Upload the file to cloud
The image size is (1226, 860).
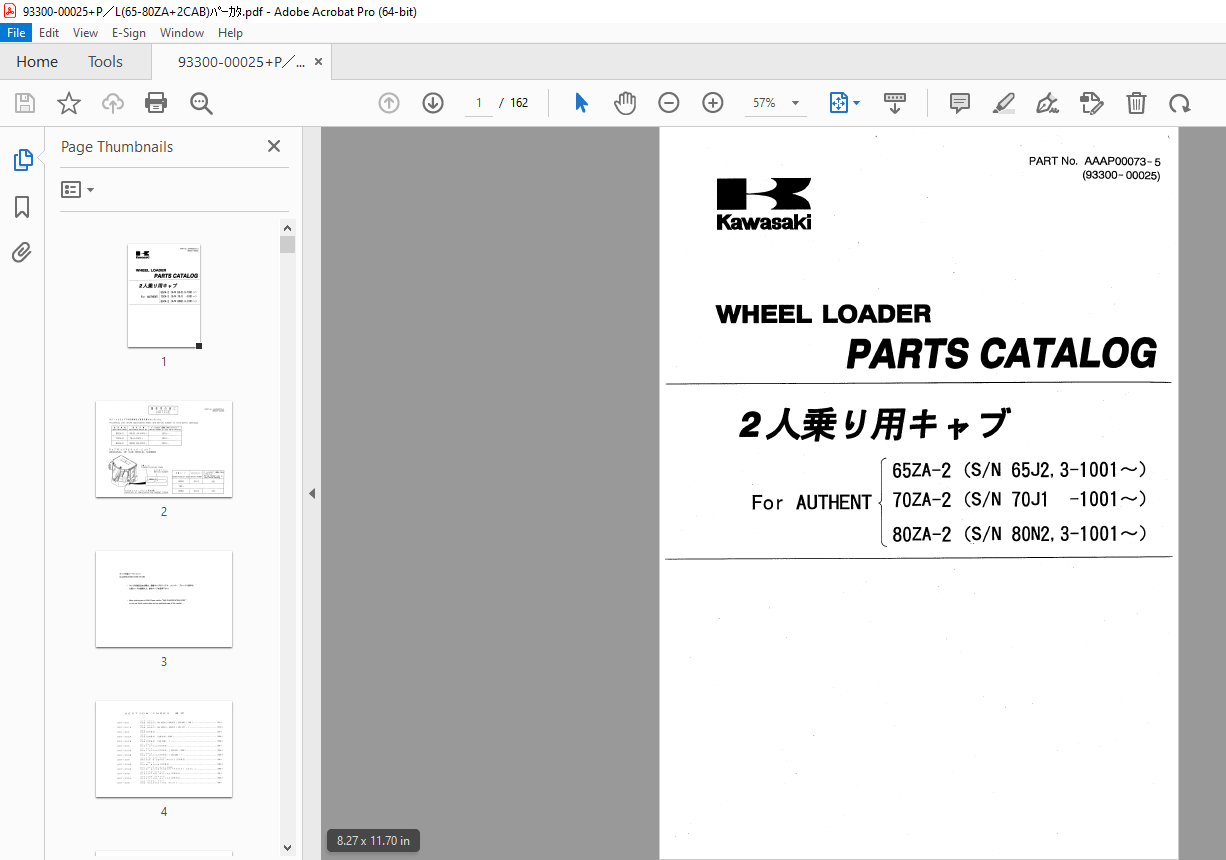click(x=113, y=103)
